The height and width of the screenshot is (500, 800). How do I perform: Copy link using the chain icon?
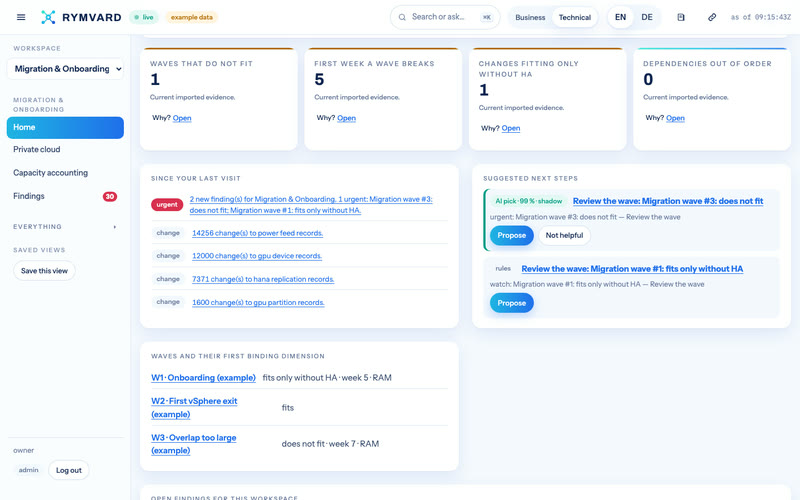pyautogui.click(x=712, y=17)
